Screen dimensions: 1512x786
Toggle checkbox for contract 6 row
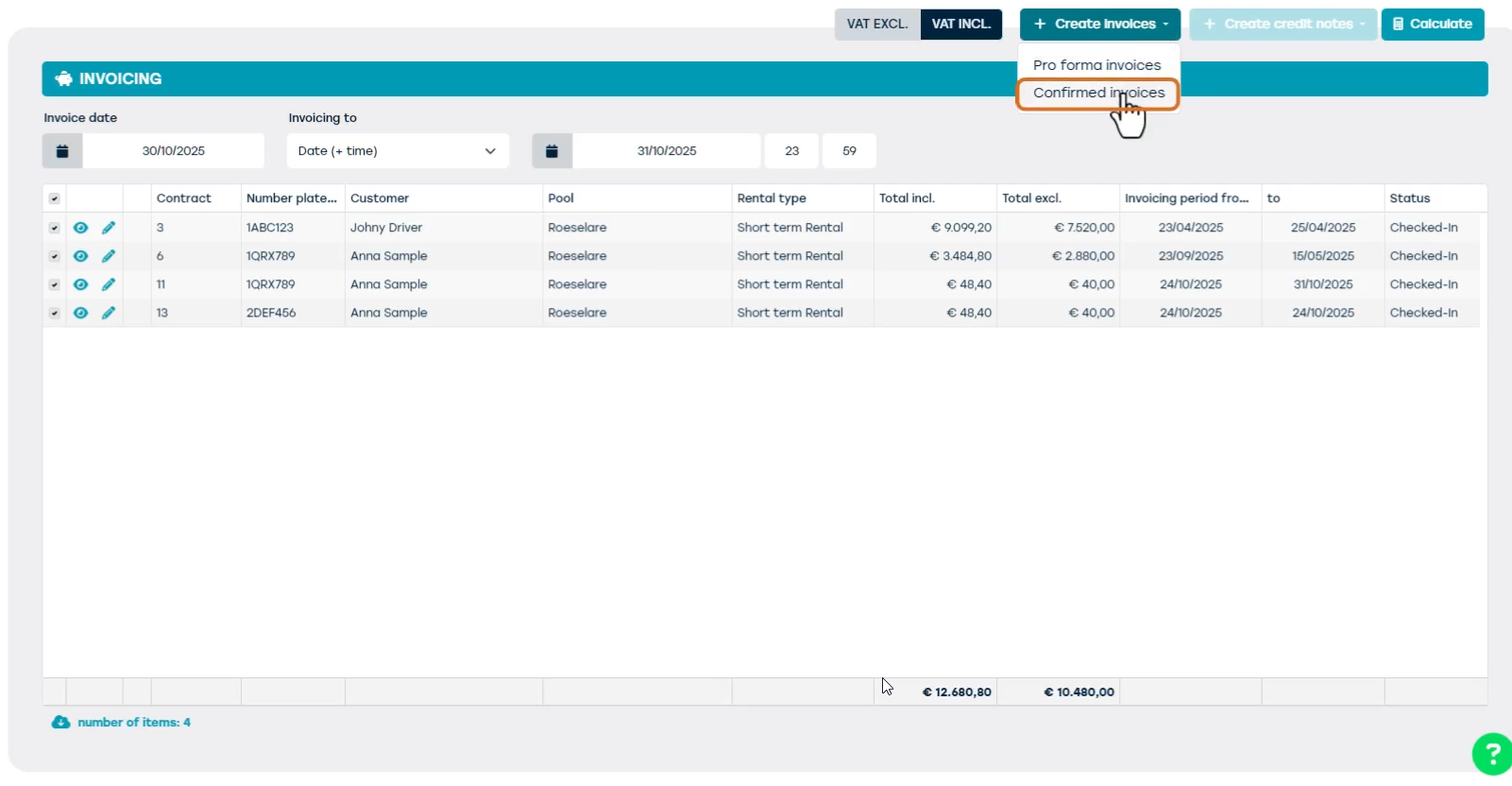coord(54,256)
